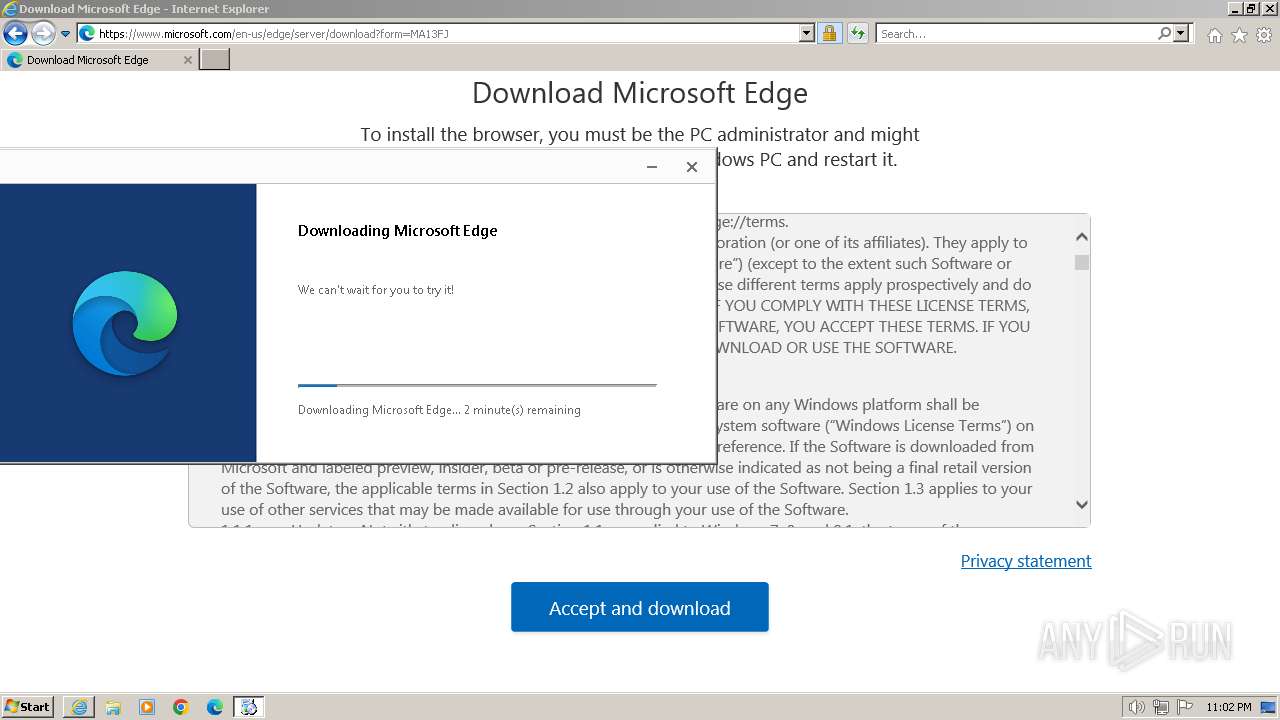The width and height of the screenshot is (1280, 720).
Task: Open a new tab button
Action: point(215,60)
